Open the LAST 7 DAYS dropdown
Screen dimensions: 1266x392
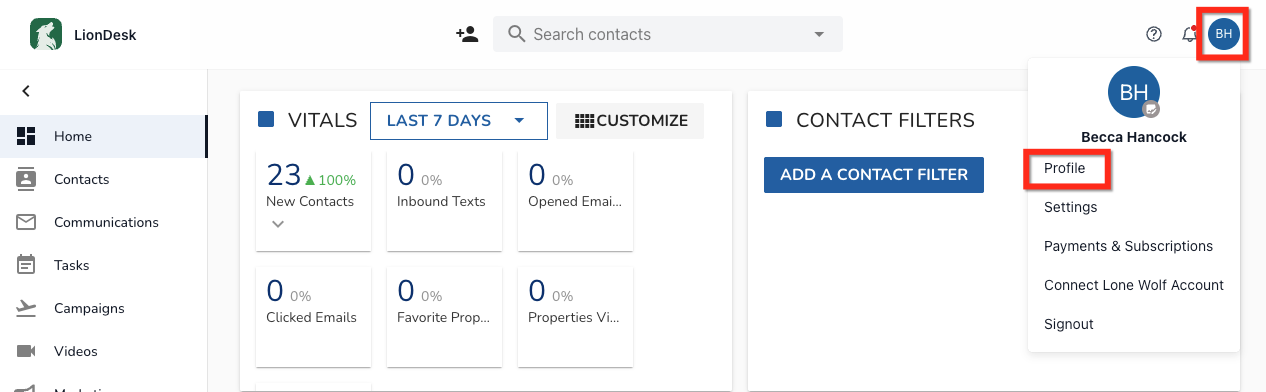459,121
